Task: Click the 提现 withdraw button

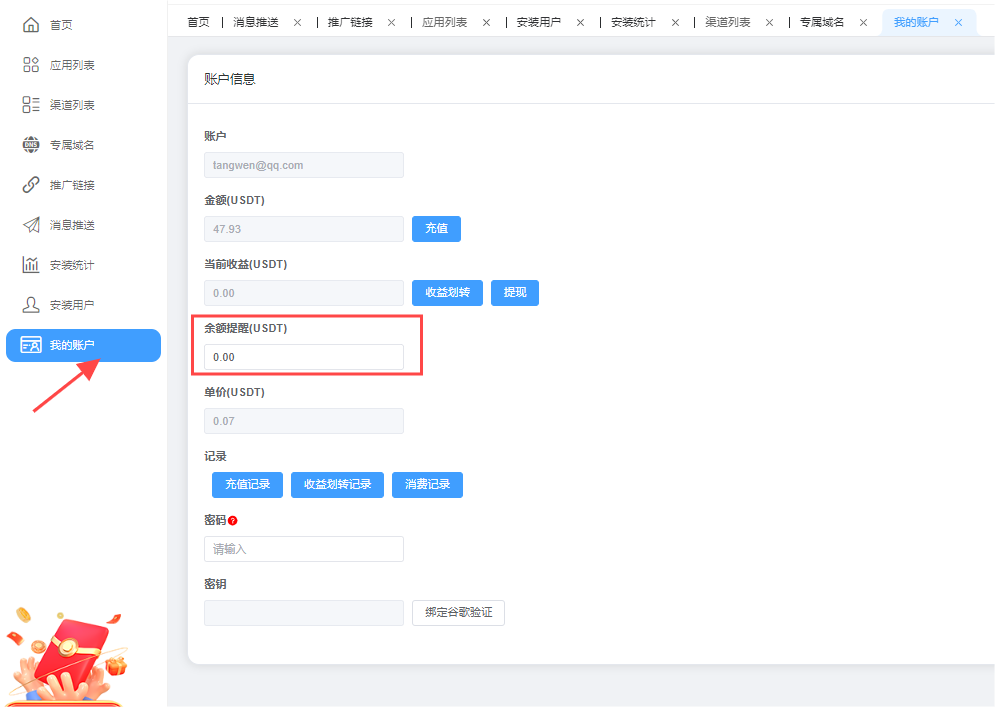Action: [515, 293]
